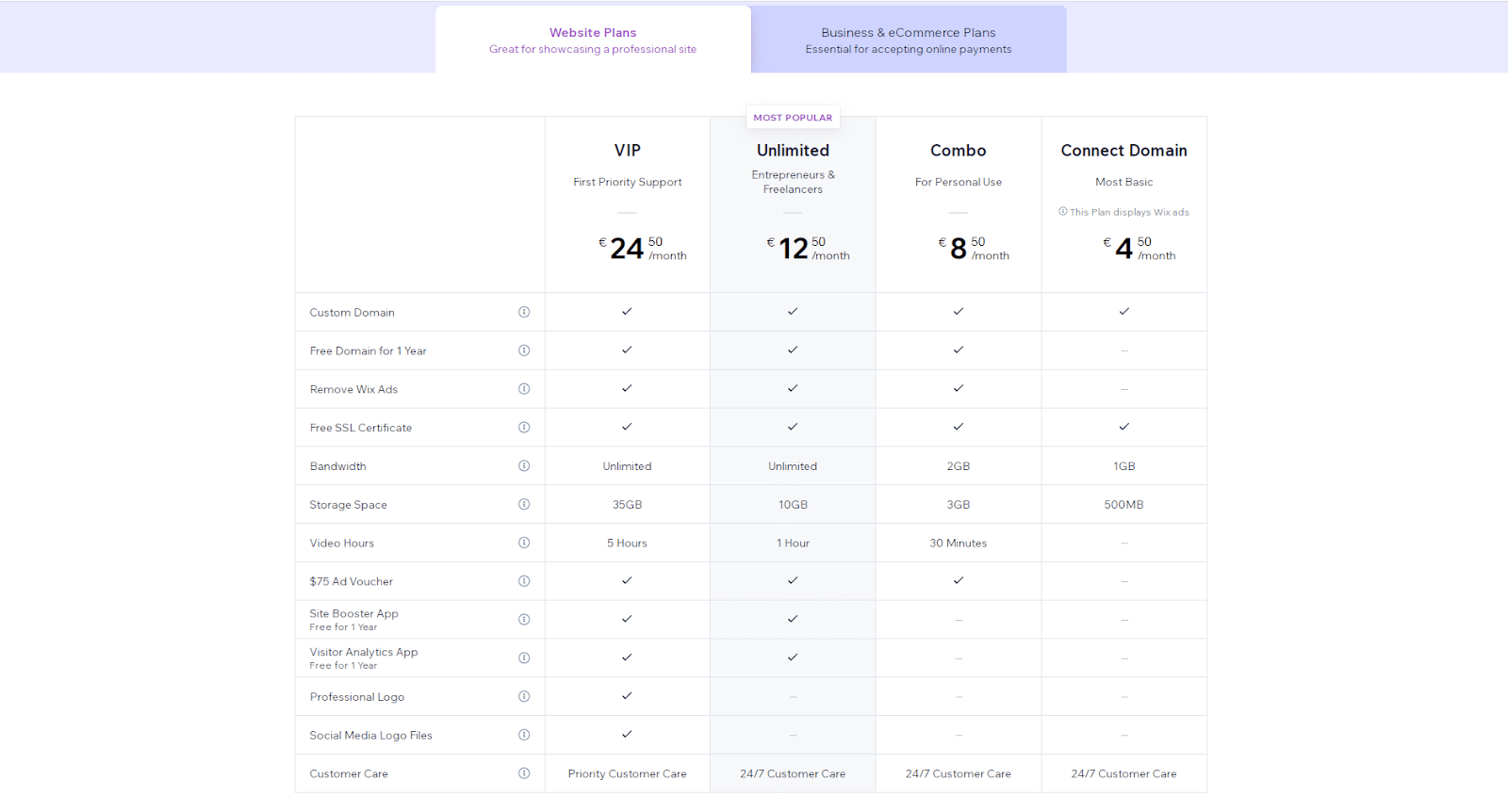
Task: Click Unlimited checkmark for Custom Domain
Action: click(793, 311)
